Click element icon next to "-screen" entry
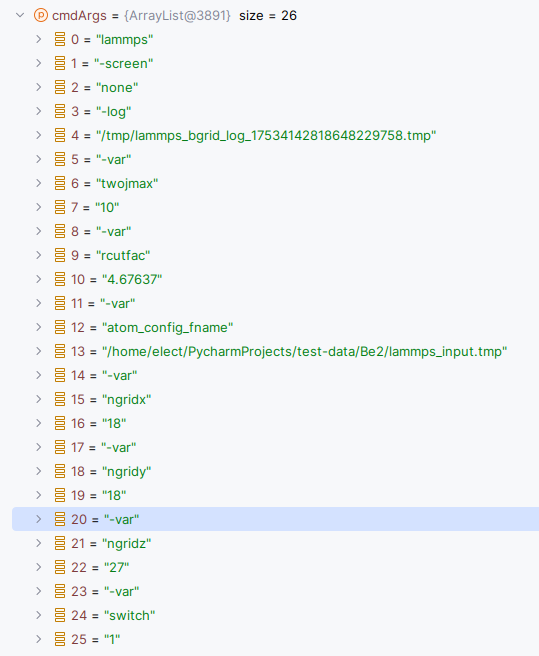 60,63
